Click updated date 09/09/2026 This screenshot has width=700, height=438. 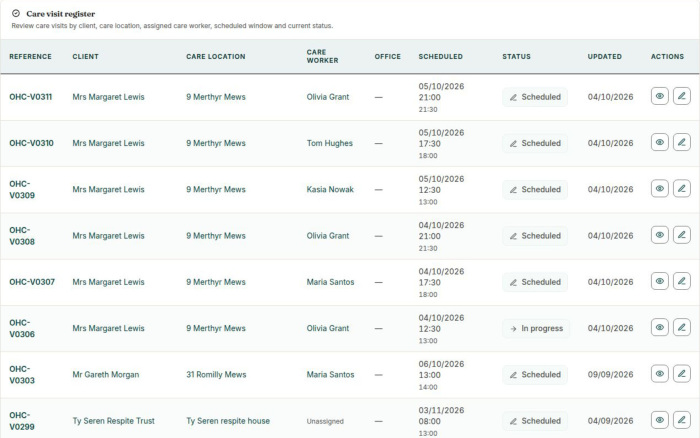(610, 375)
